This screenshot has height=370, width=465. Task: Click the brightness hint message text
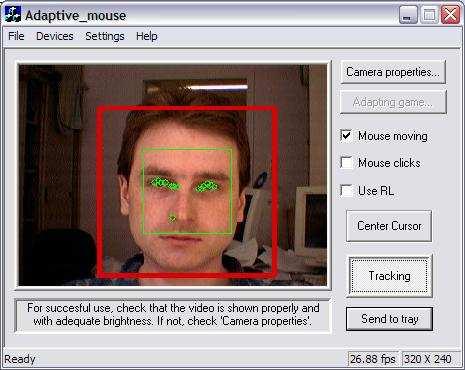click(x=173, y=314)
